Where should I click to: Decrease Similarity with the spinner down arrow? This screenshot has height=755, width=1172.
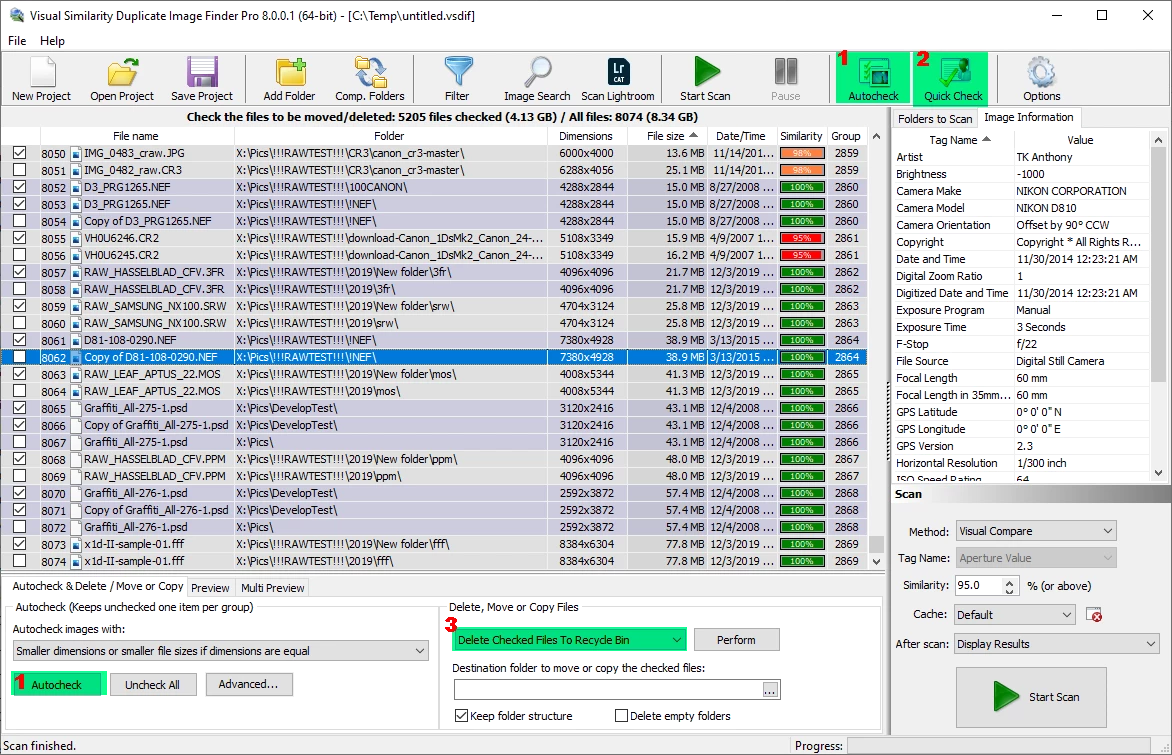coord(1010,591)
